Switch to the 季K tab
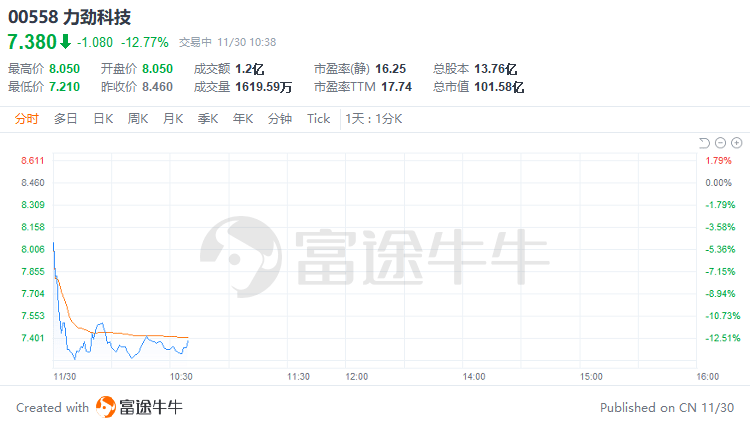The image size is (750, 428). [x=208, y=119]
